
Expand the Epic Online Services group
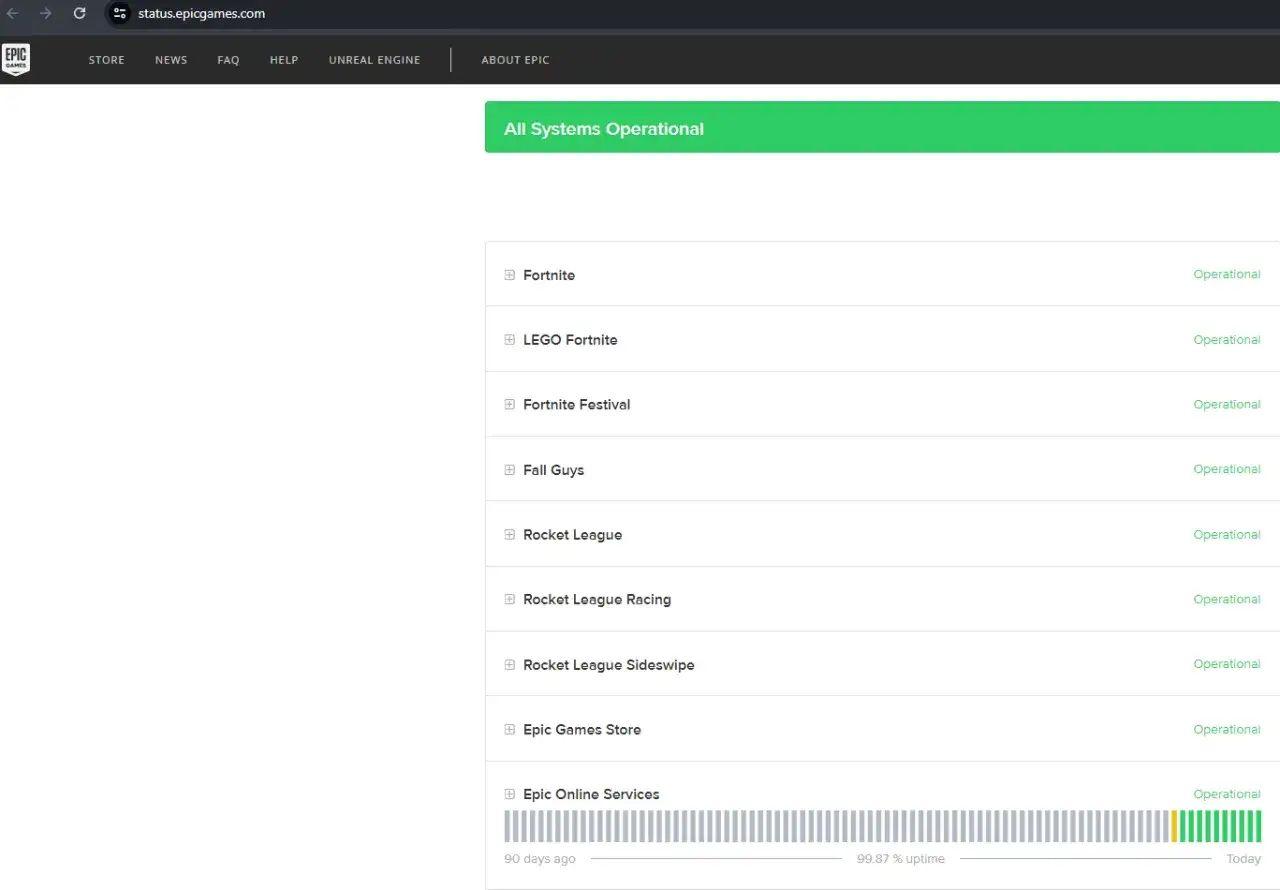pyautogui.click(x=509, y=795)
